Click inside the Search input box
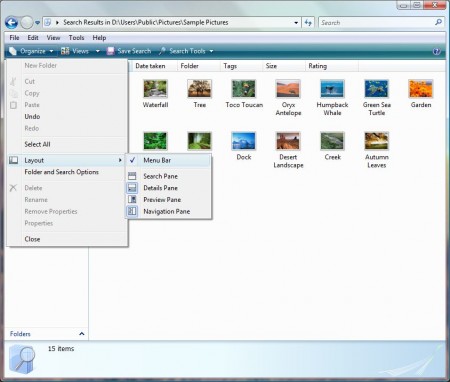Image resolution: width=450 pixels, height=382 pixels. click(376, 23)
